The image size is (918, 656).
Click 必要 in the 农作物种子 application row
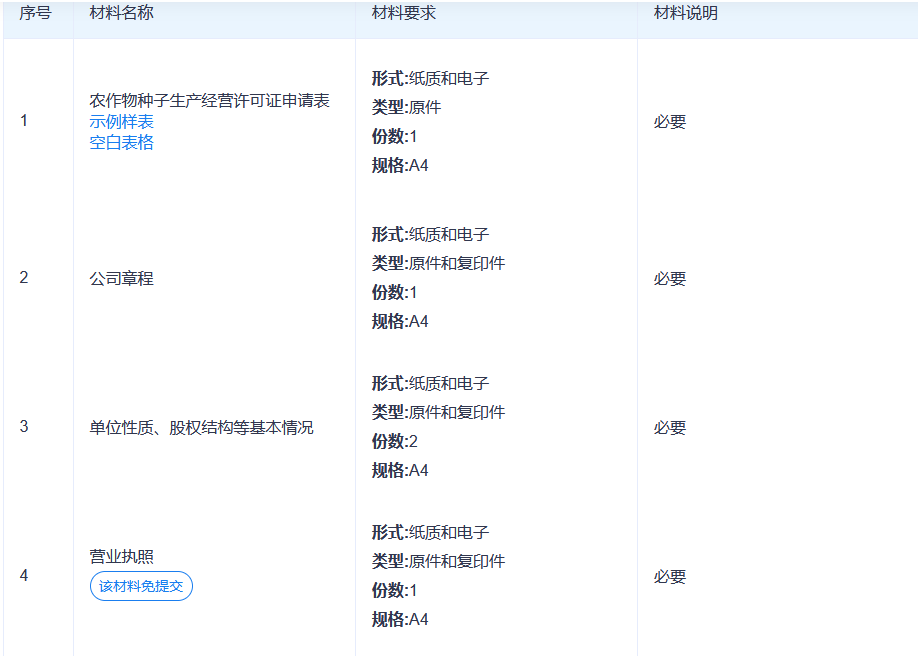670,122
